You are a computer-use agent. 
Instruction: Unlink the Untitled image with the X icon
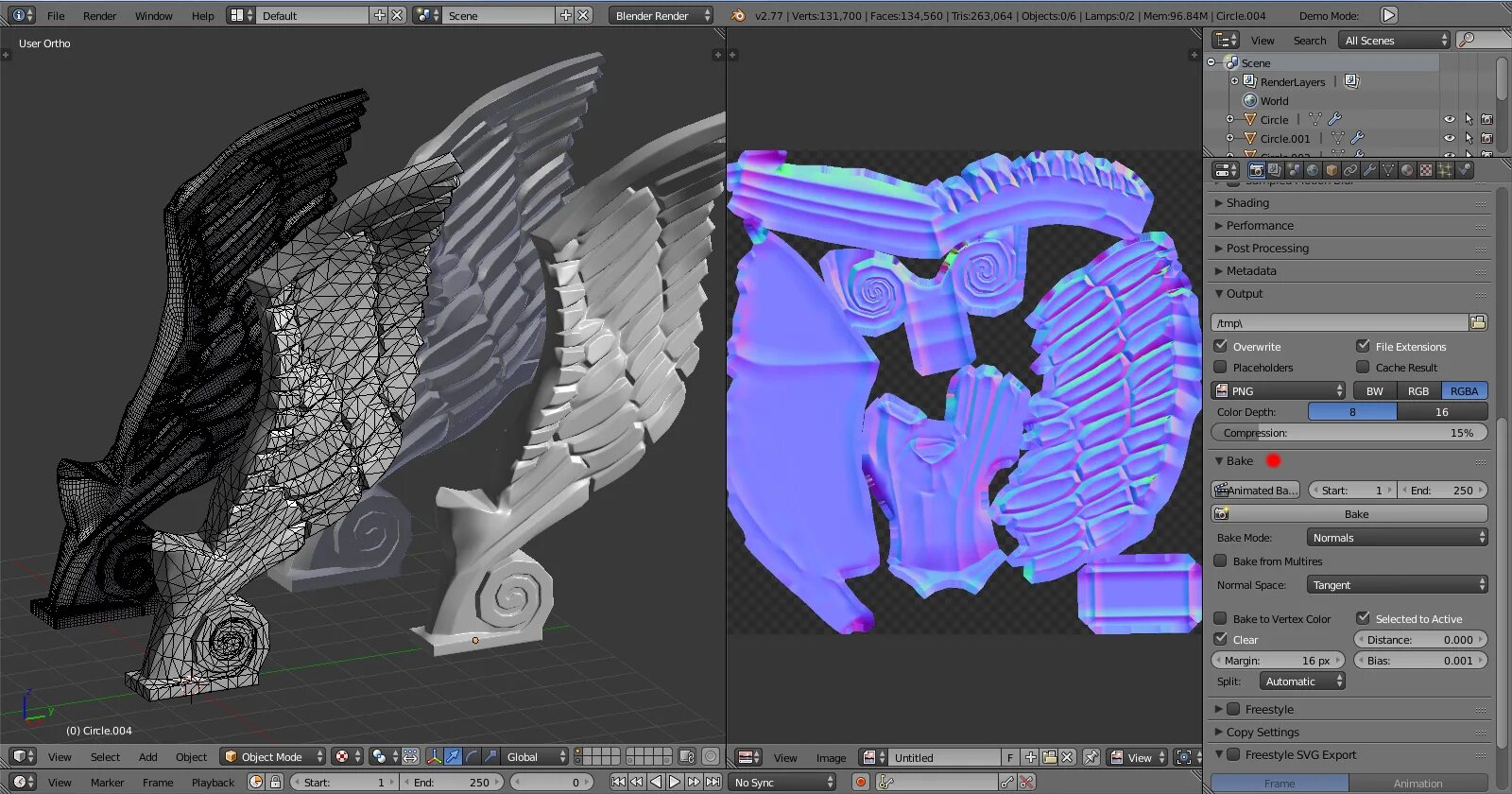(1067, 757)
